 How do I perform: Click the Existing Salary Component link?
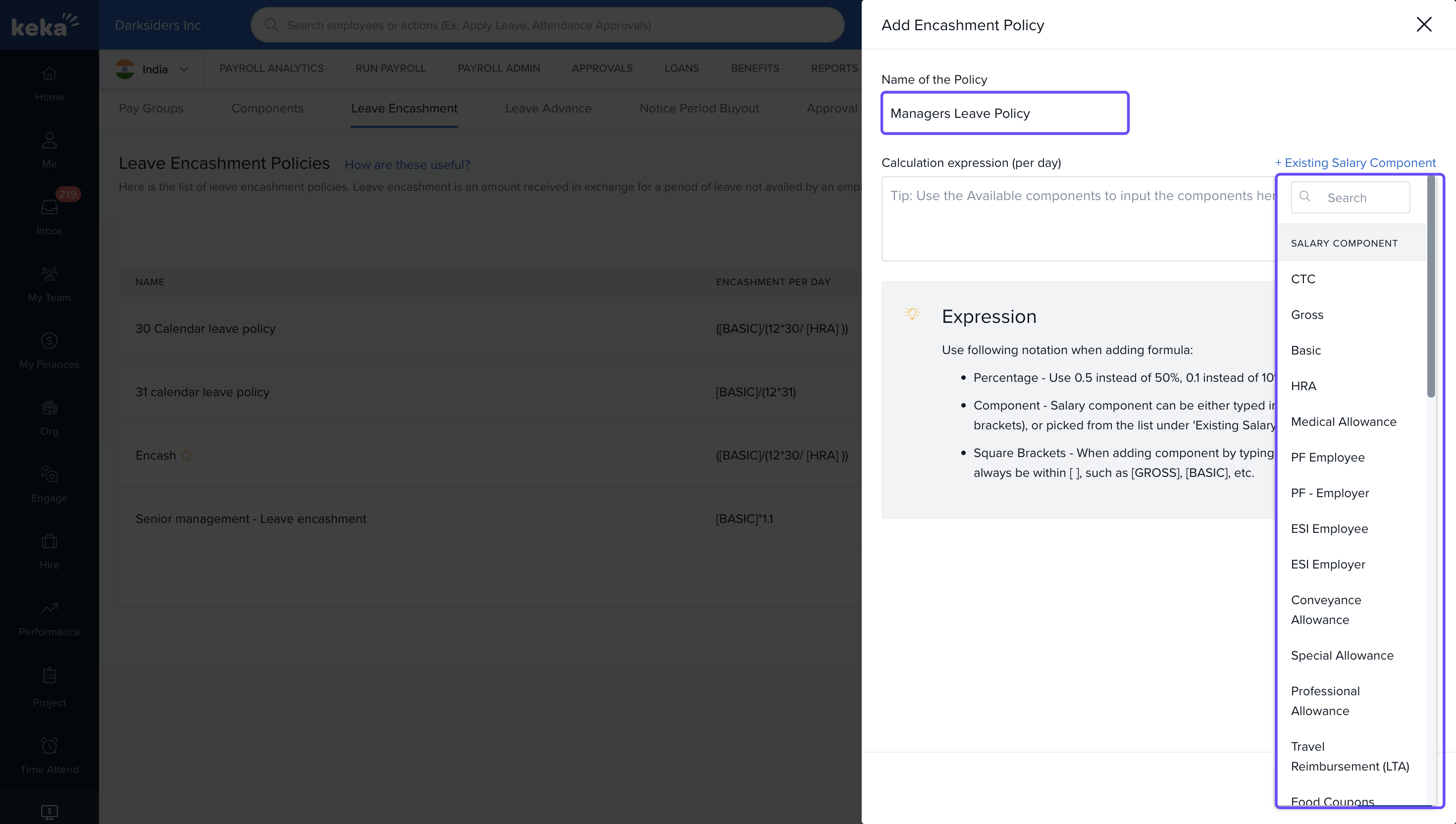click(1355, 163)
